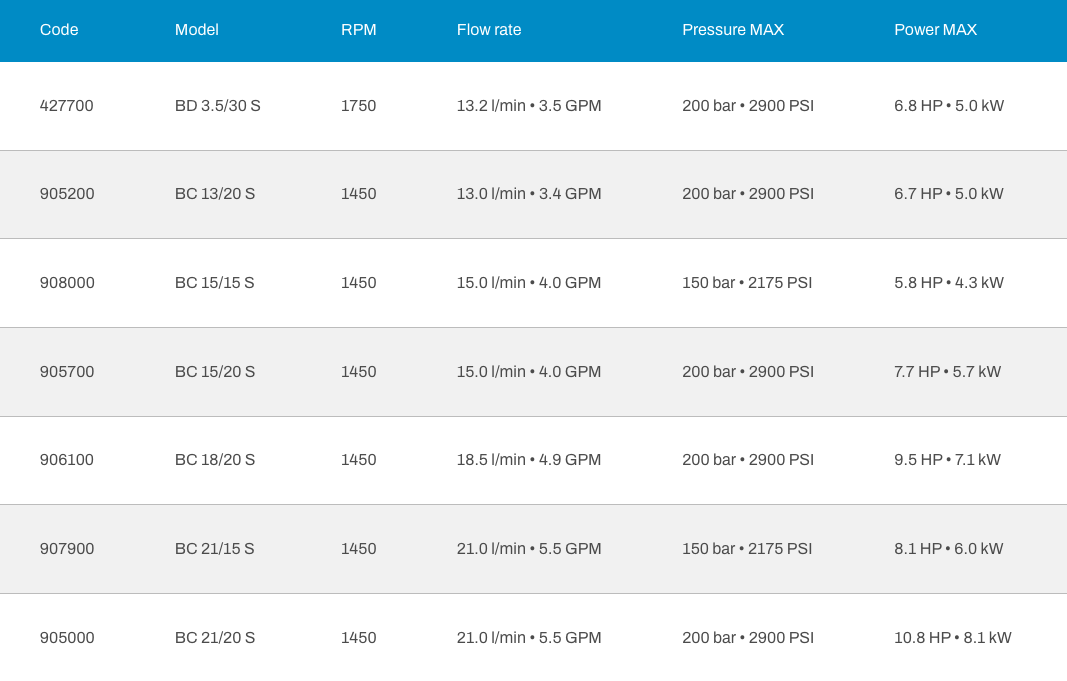
Task: Select product code 905700
Action: (x=67, y=372)
